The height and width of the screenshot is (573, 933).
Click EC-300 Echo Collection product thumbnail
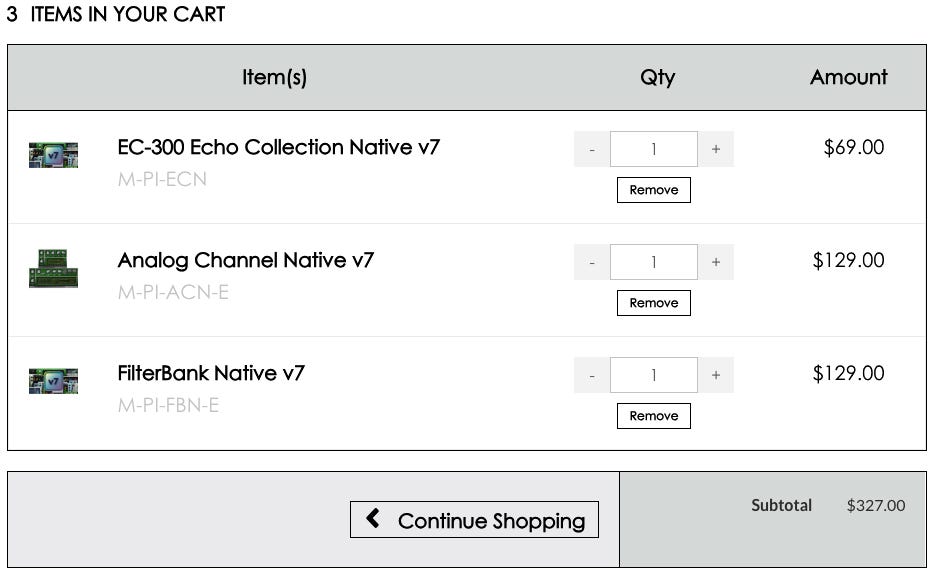(53, 155)
